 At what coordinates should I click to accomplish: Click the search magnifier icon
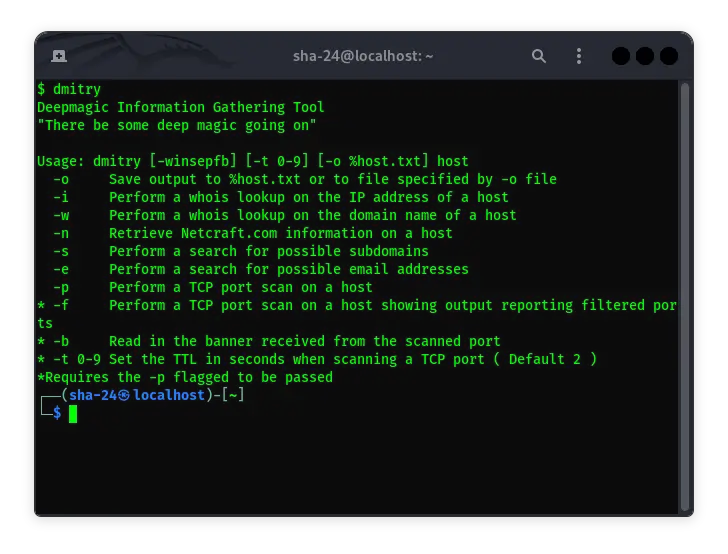(539, 56)
